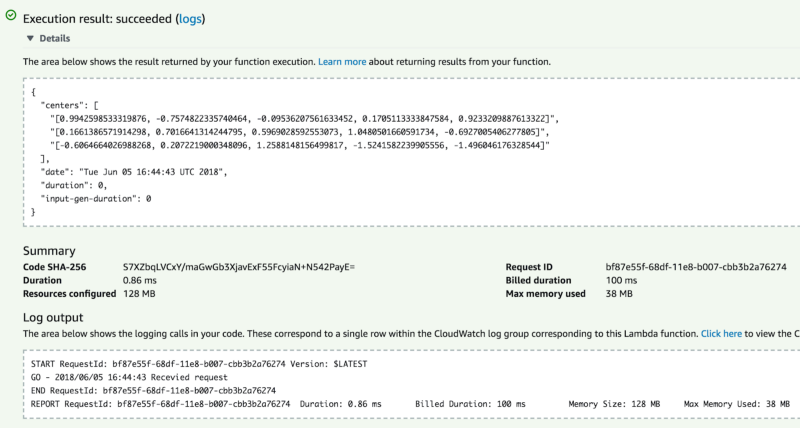
Task: Click the green success checkmark icon
Action: [10, 17]
